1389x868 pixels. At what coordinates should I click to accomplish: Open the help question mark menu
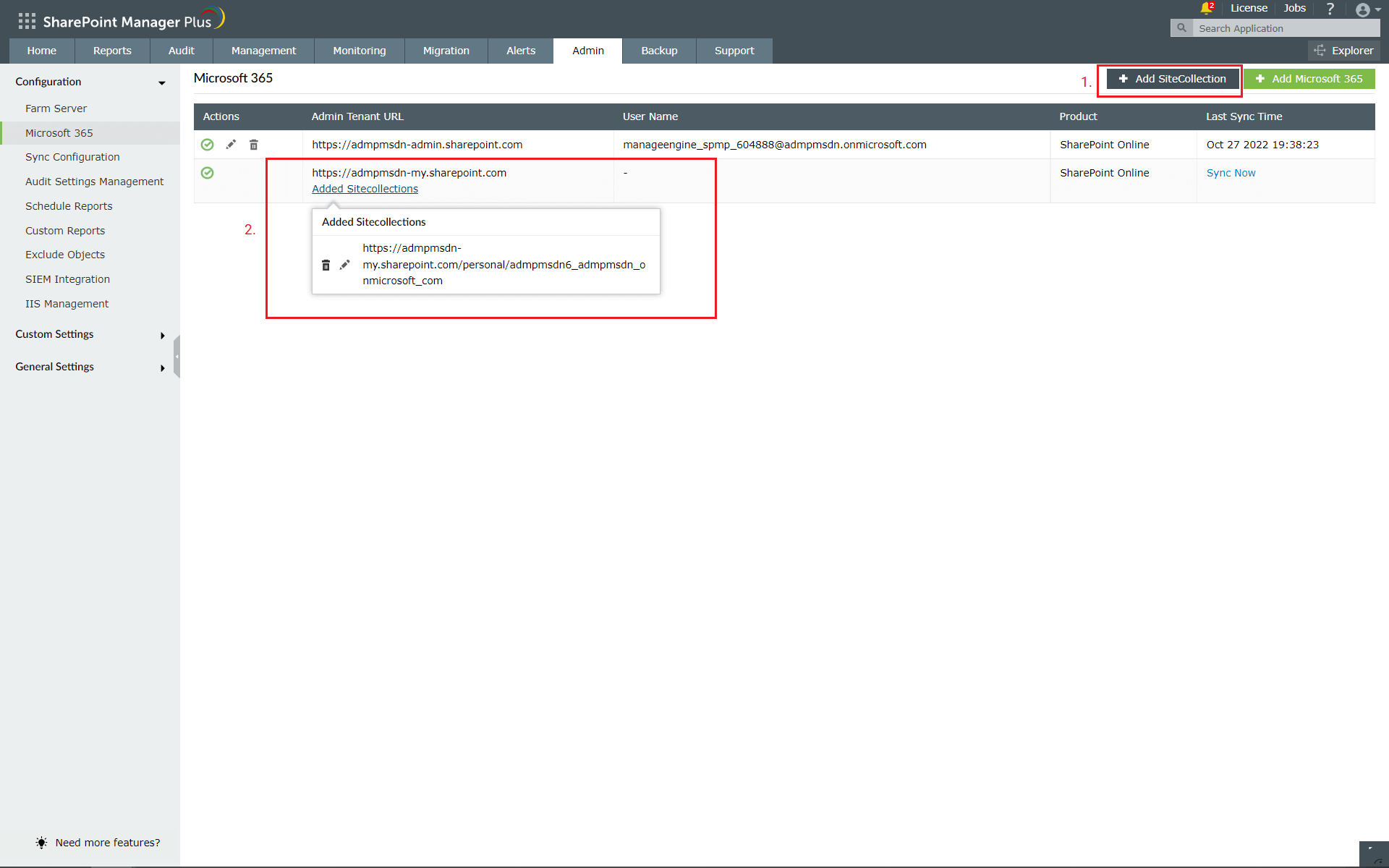pos(1330,9)
